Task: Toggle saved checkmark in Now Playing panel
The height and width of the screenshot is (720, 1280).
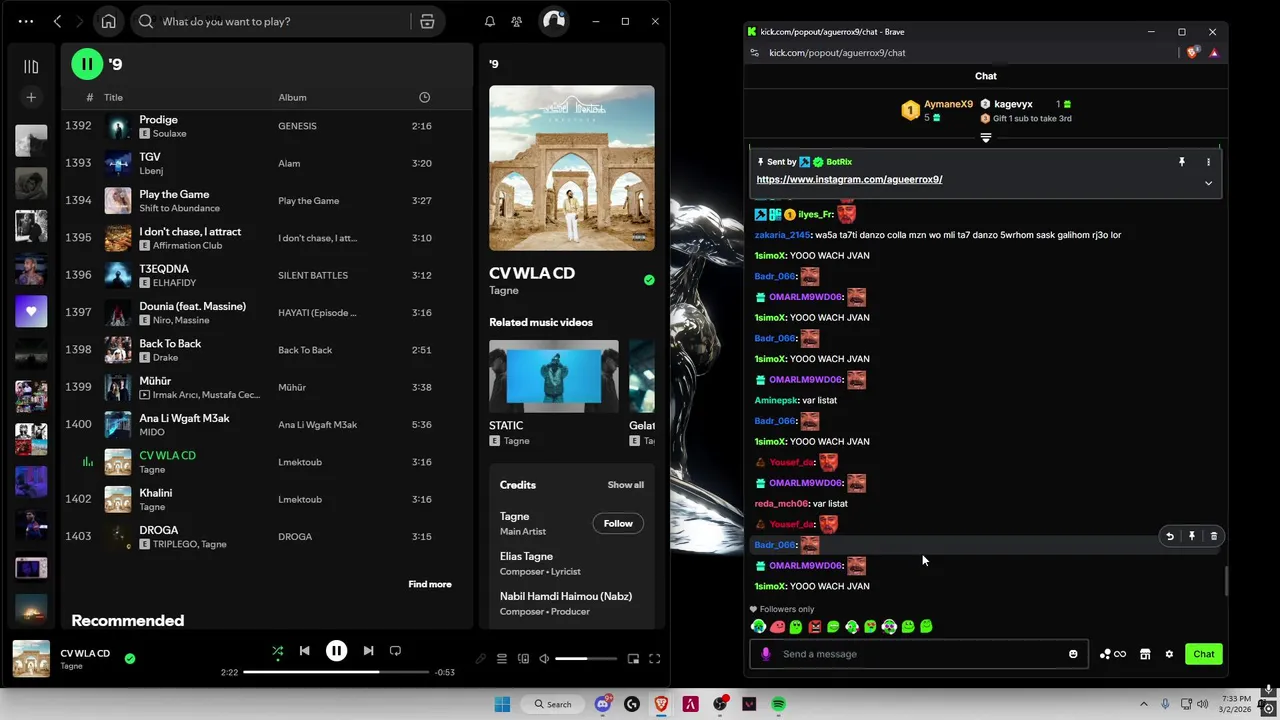Action: click(649, 280)
